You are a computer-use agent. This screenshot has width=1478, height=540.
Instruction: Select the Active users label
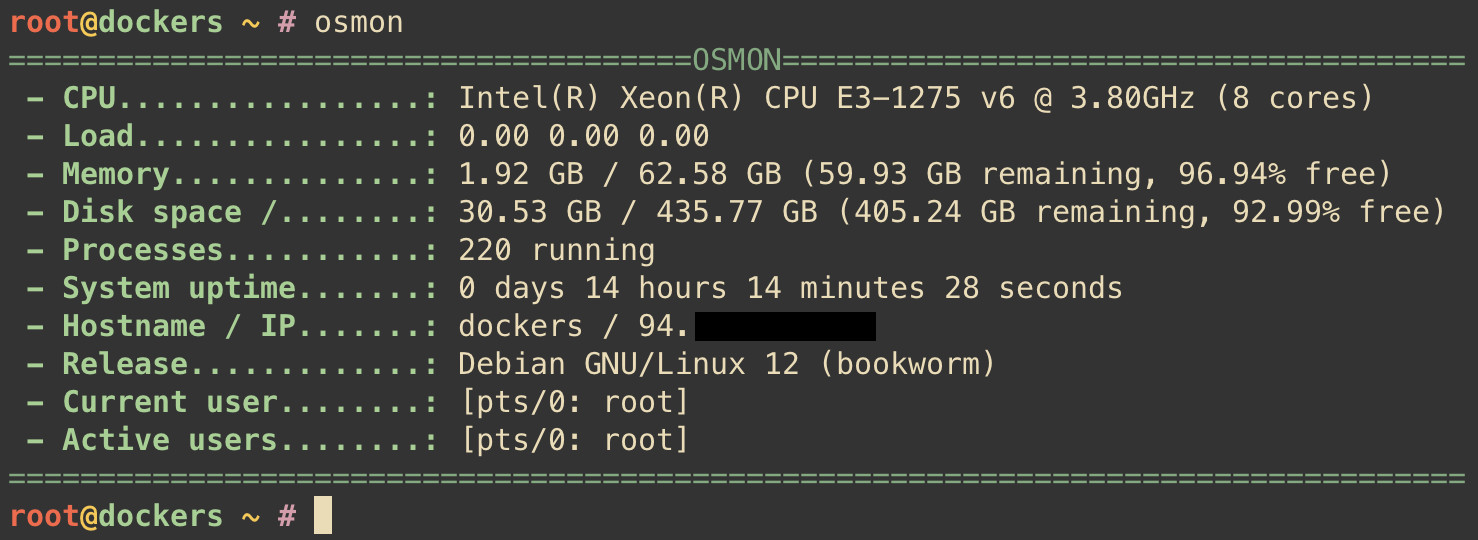coord(170,440)
